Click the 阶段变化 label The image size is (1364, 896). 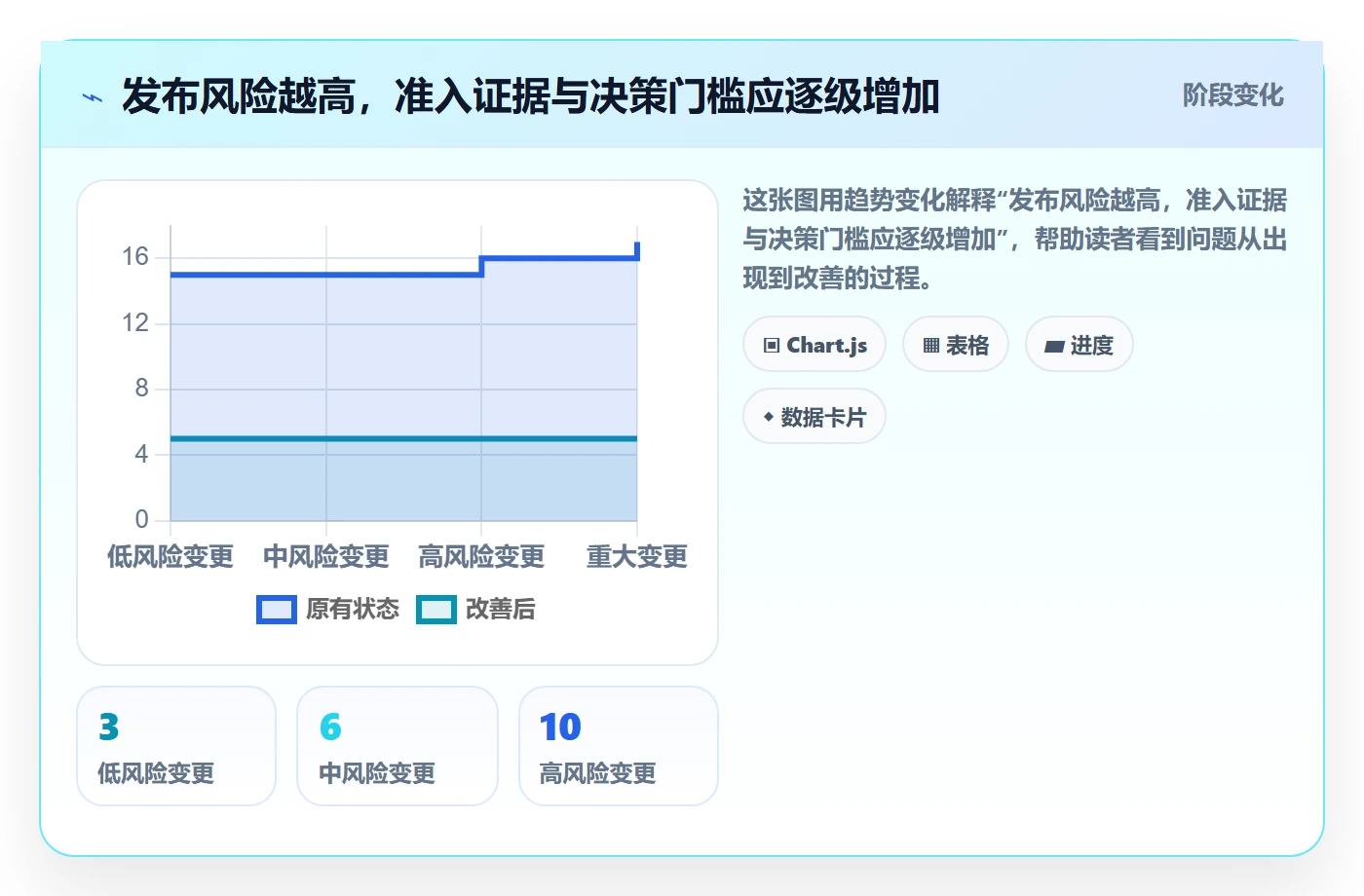1232,95
